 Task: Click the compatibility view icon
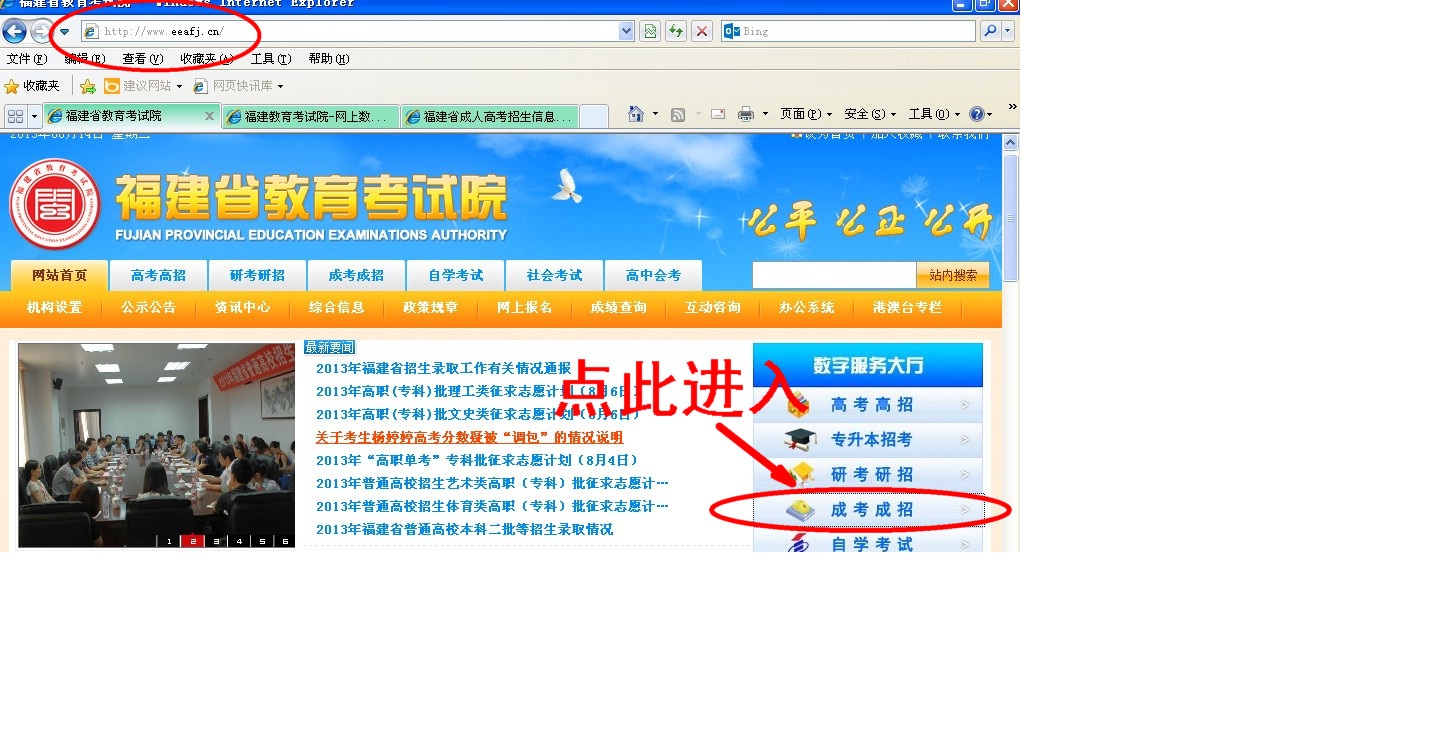[650, 31]
